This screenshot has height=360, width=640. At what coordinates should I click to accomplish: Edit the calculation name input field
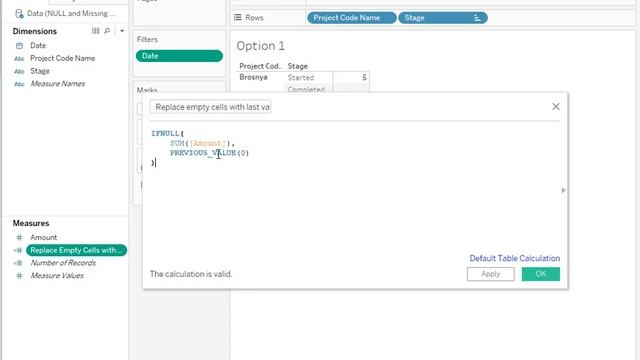[211, 107]
